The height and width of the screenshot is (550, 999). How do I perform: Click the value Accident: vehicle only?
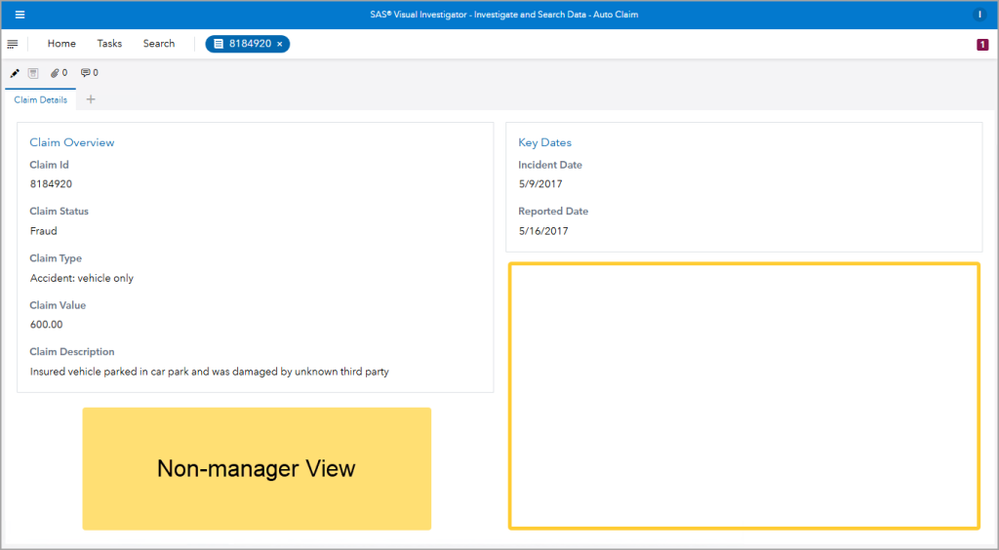(82, 278)
